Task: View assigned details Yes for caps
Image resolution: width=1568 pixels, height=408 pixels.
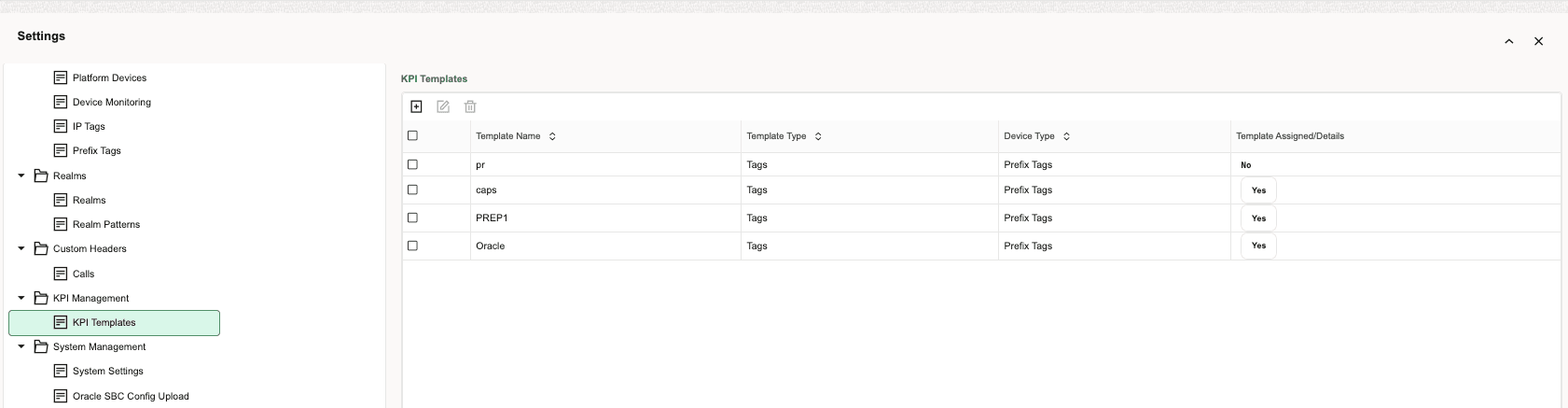Action: coord(1258,190)
